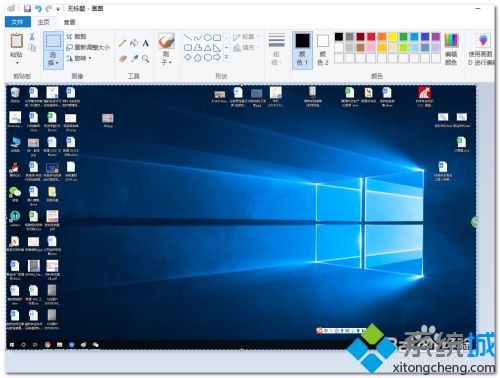Toggle Color 1 as active color
500x378 pixels.
tap(302, 50)
